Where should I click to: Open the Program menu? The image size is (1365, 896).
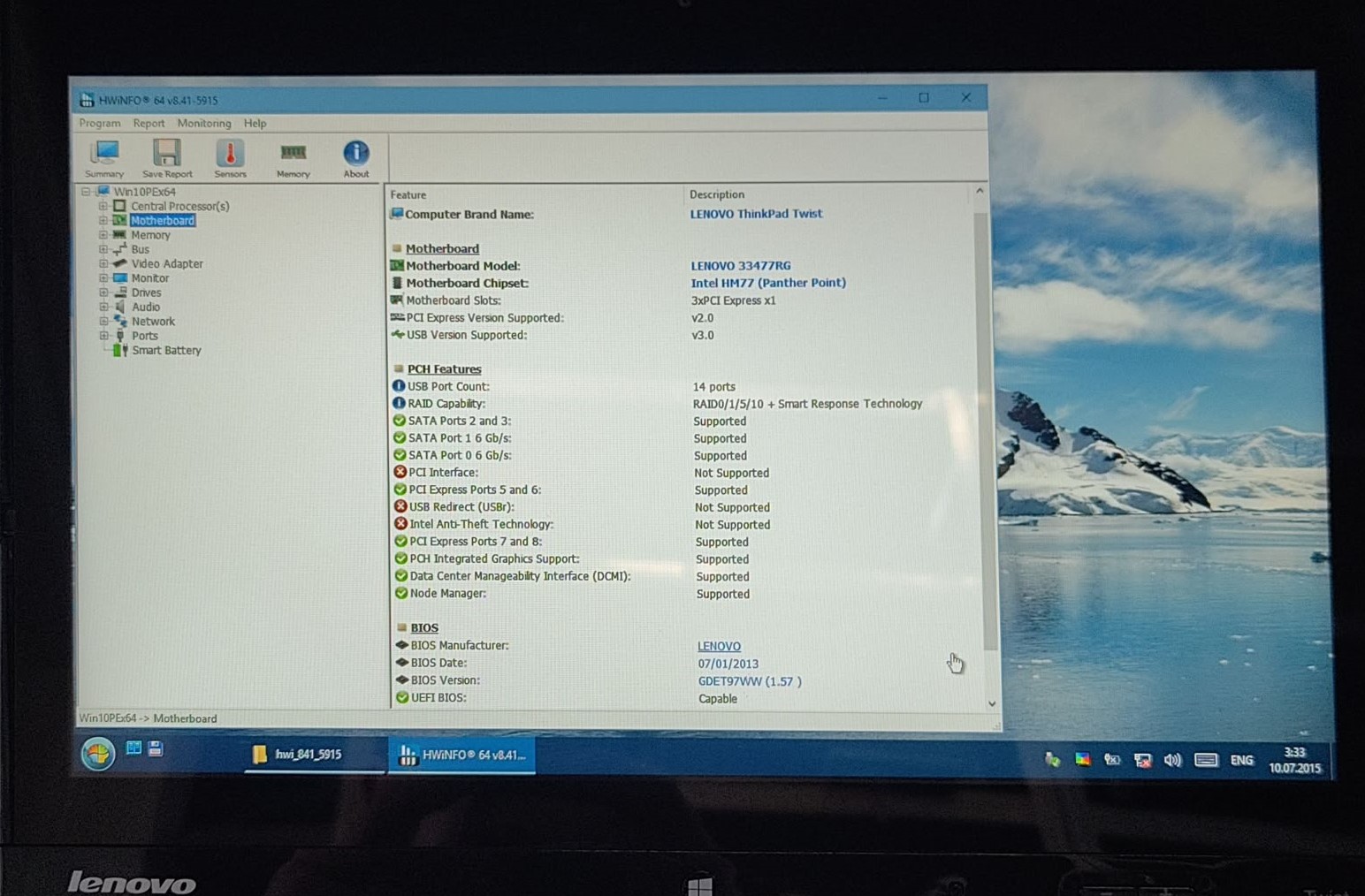pyautogui.click(x=100, y=123)
